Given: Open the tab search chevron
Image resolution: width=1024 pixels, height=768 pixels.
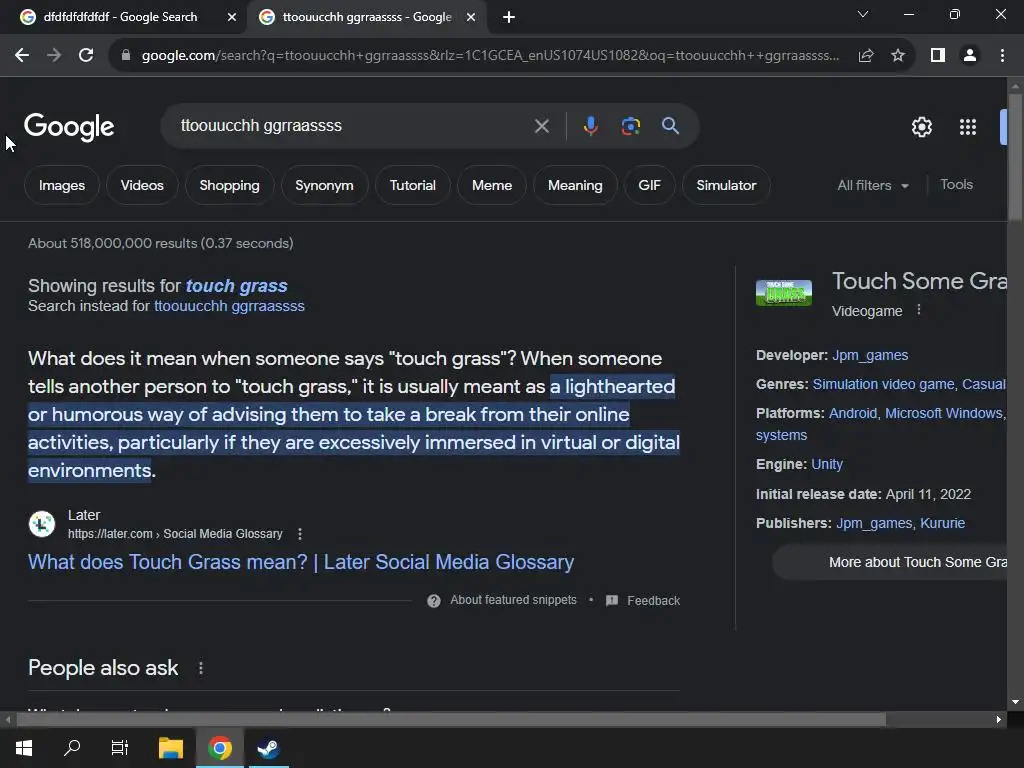Looking at the screenshot, I should click(862, 14).
